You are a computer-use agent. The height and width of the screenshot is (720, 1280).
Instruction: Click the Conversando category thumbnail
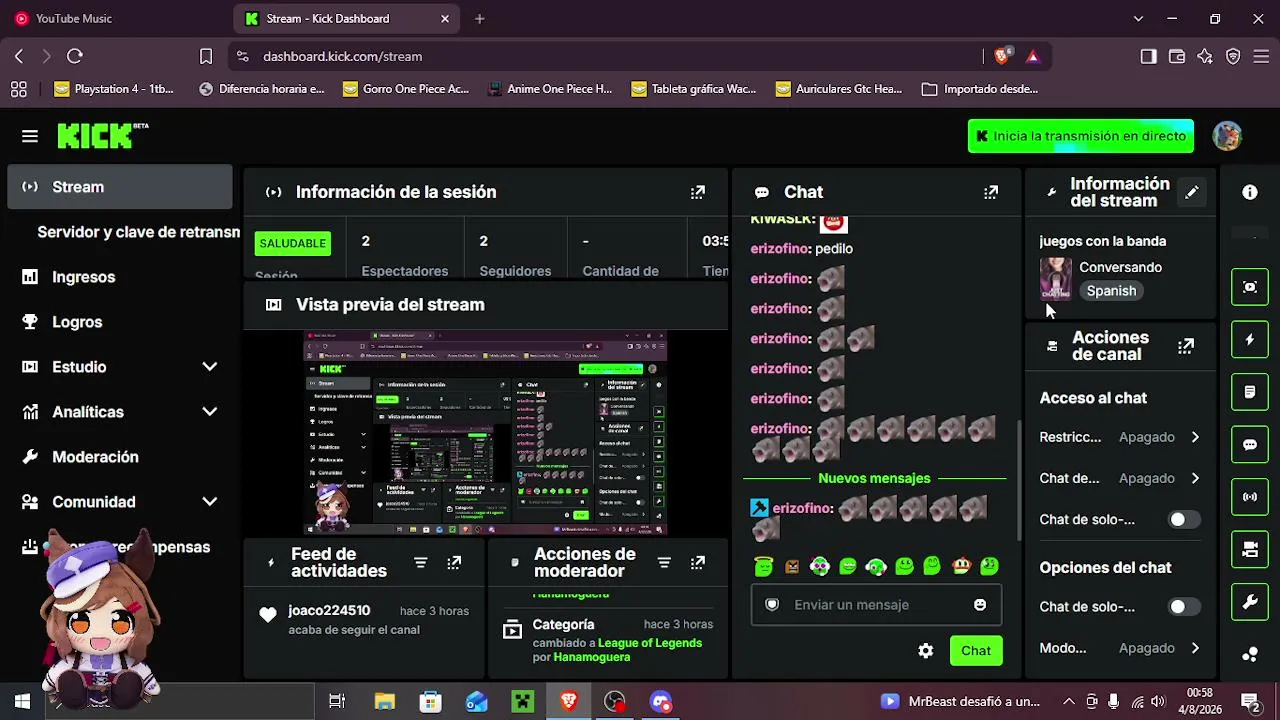(x=1056, y=279)
